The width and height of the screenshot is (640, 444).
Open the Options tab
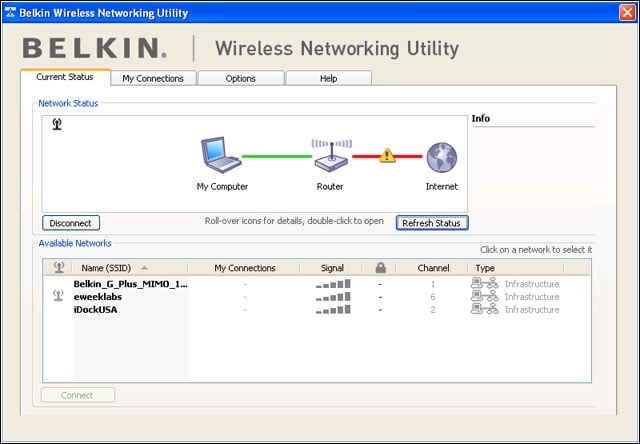(x=241, y=78)
